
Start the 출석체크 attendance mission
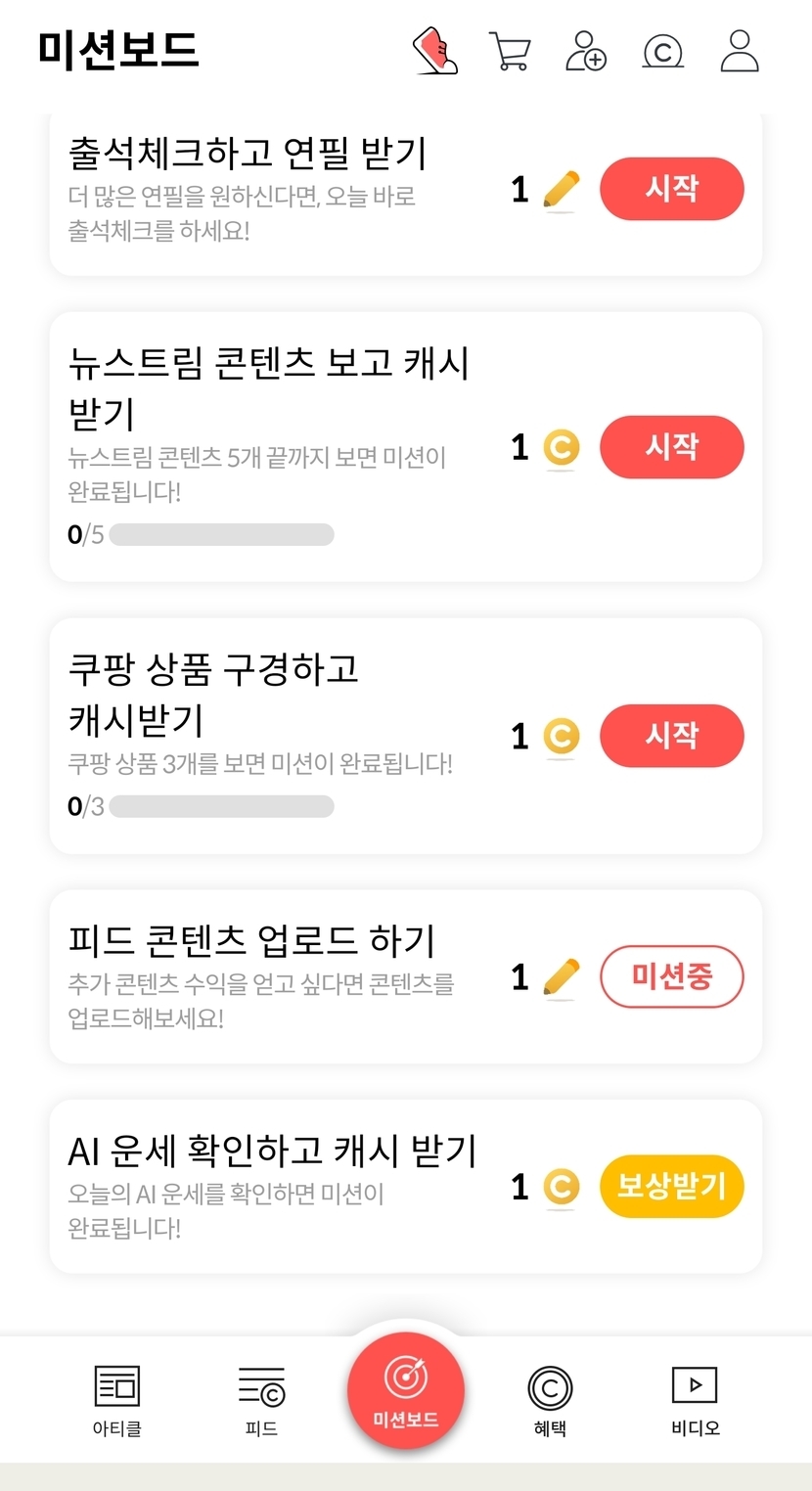(x=671, y=189)
